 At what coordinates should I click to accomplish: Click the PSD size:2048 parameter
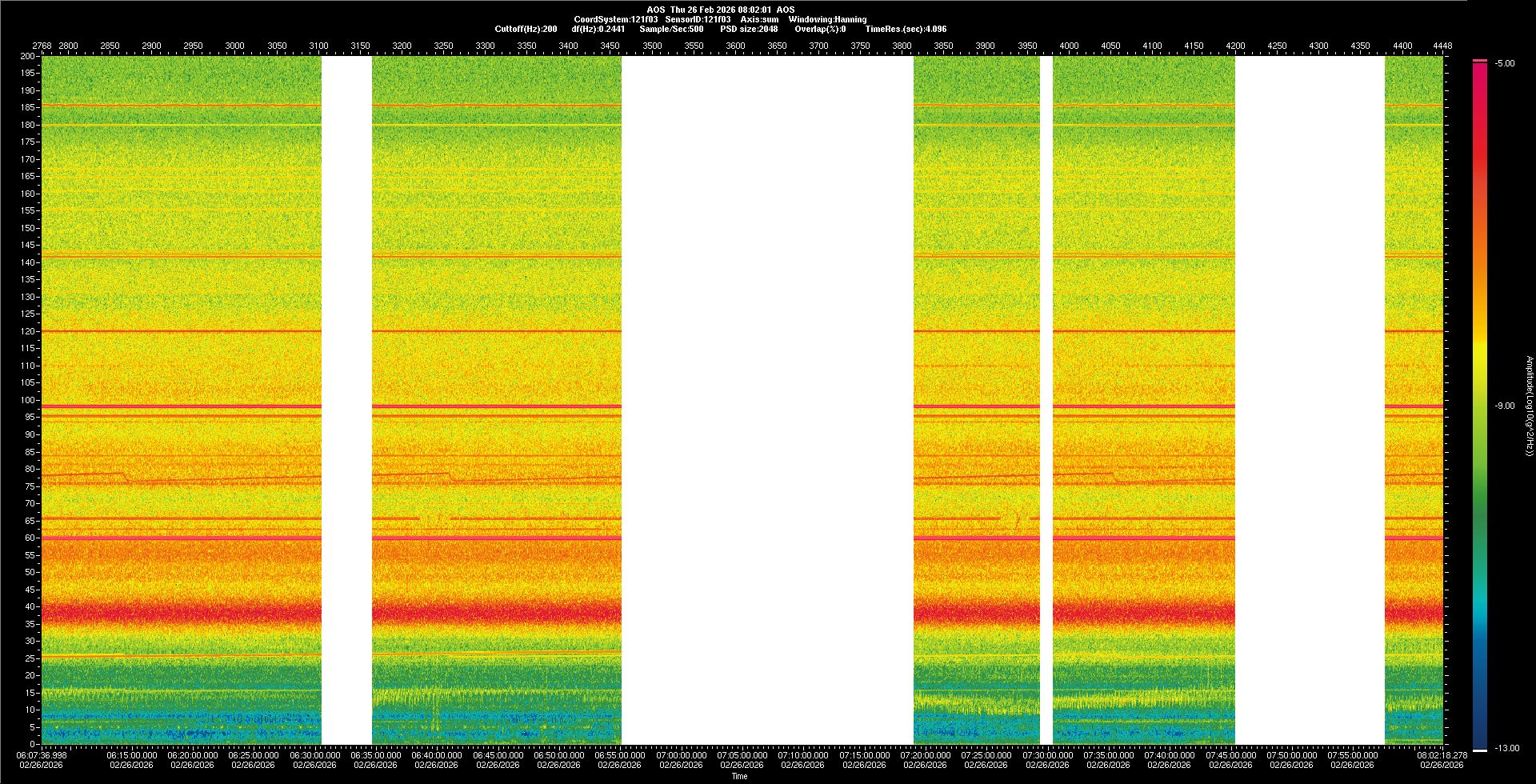[x=749, y=29]
